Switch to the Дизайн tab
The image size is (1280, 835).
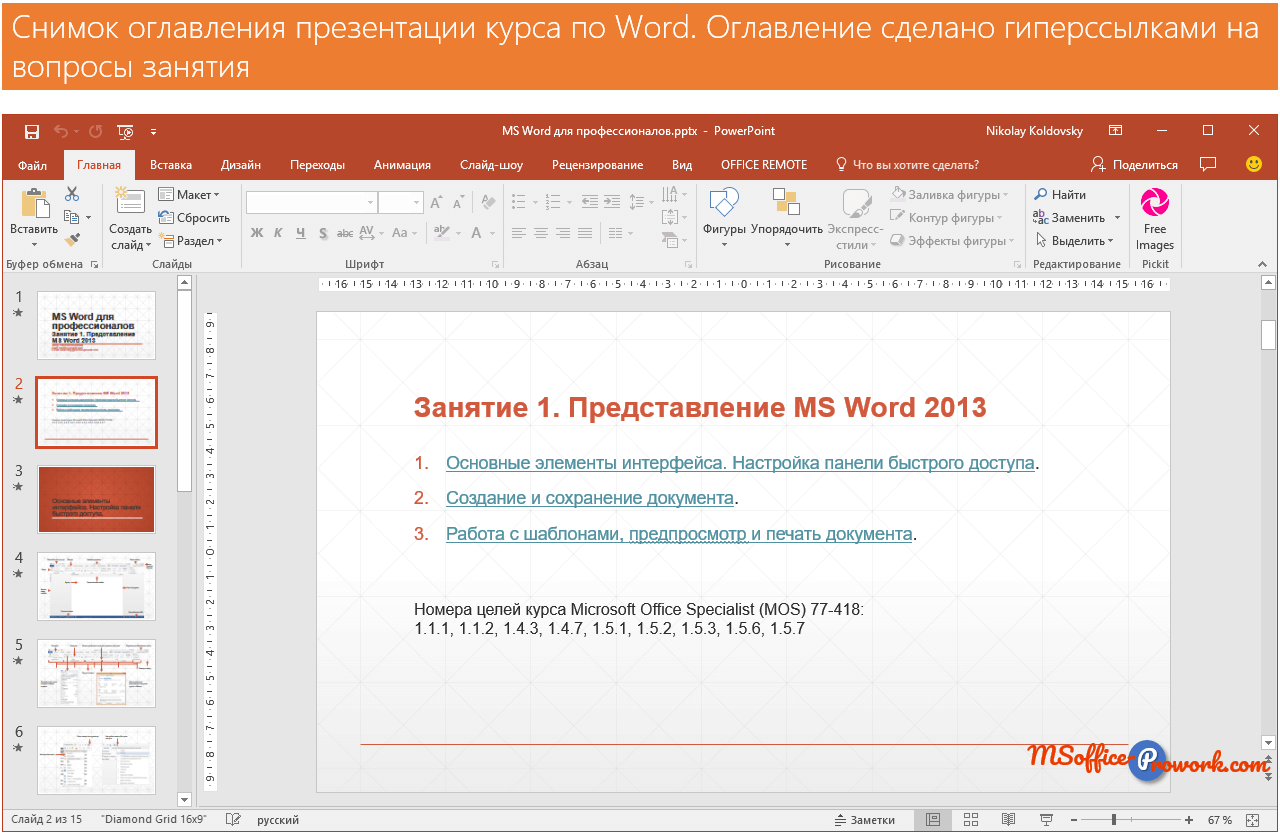click(241, 164)
